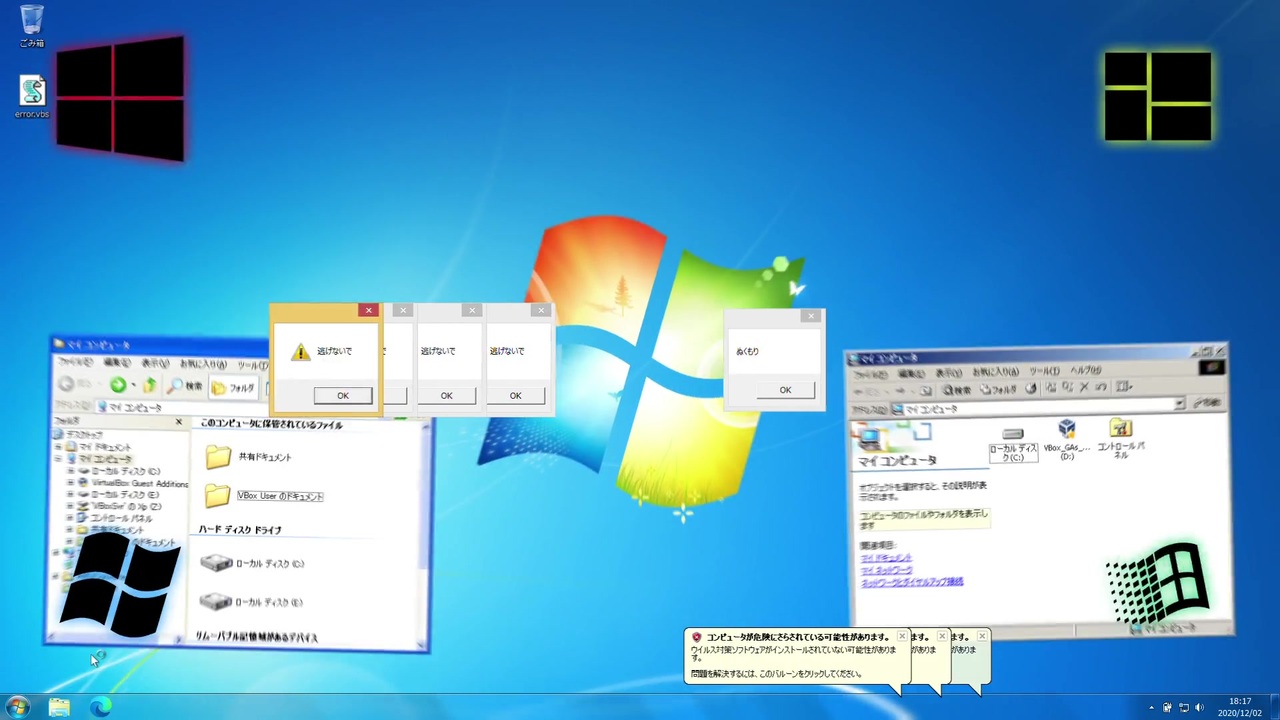The image size is (1280, 720).
Task: Click up-folder icon in left window toolbar
Action: (x=150, y=386)
